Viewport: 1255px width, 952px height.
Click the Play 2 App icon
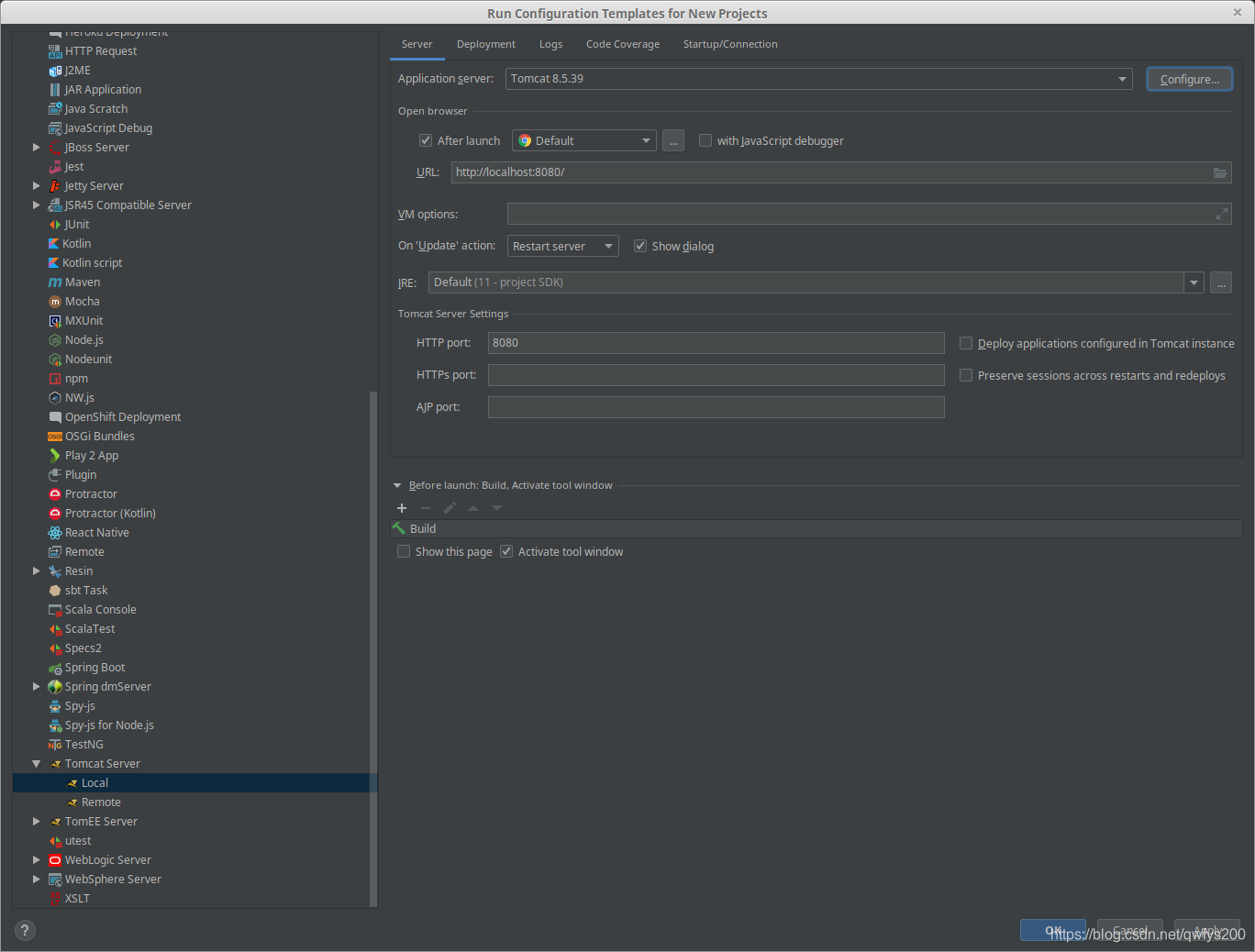pyautogui.click(x=55, y=456)
